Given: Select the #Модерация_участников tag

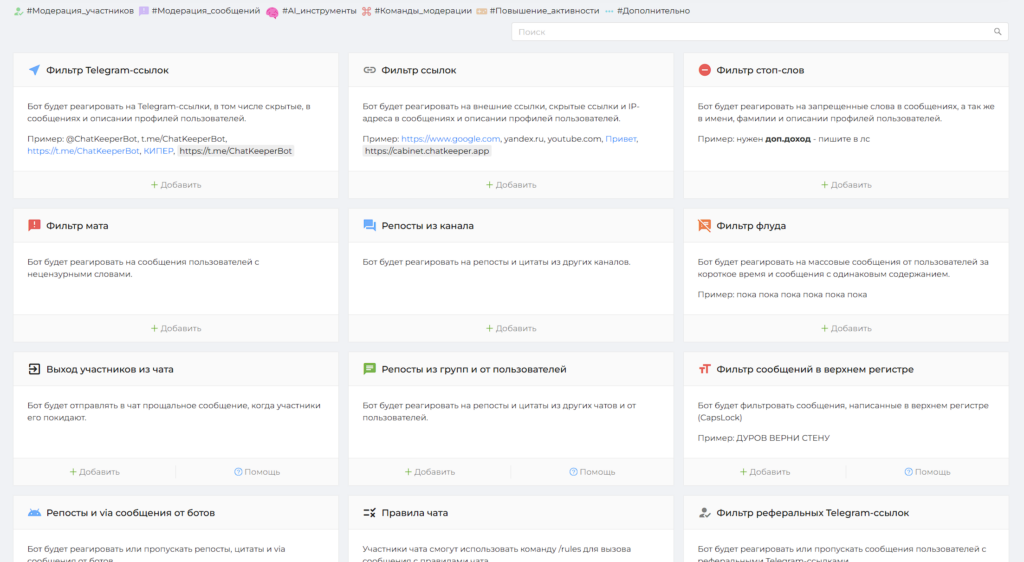Looking at the screenshot, I should tap(74, 11).
